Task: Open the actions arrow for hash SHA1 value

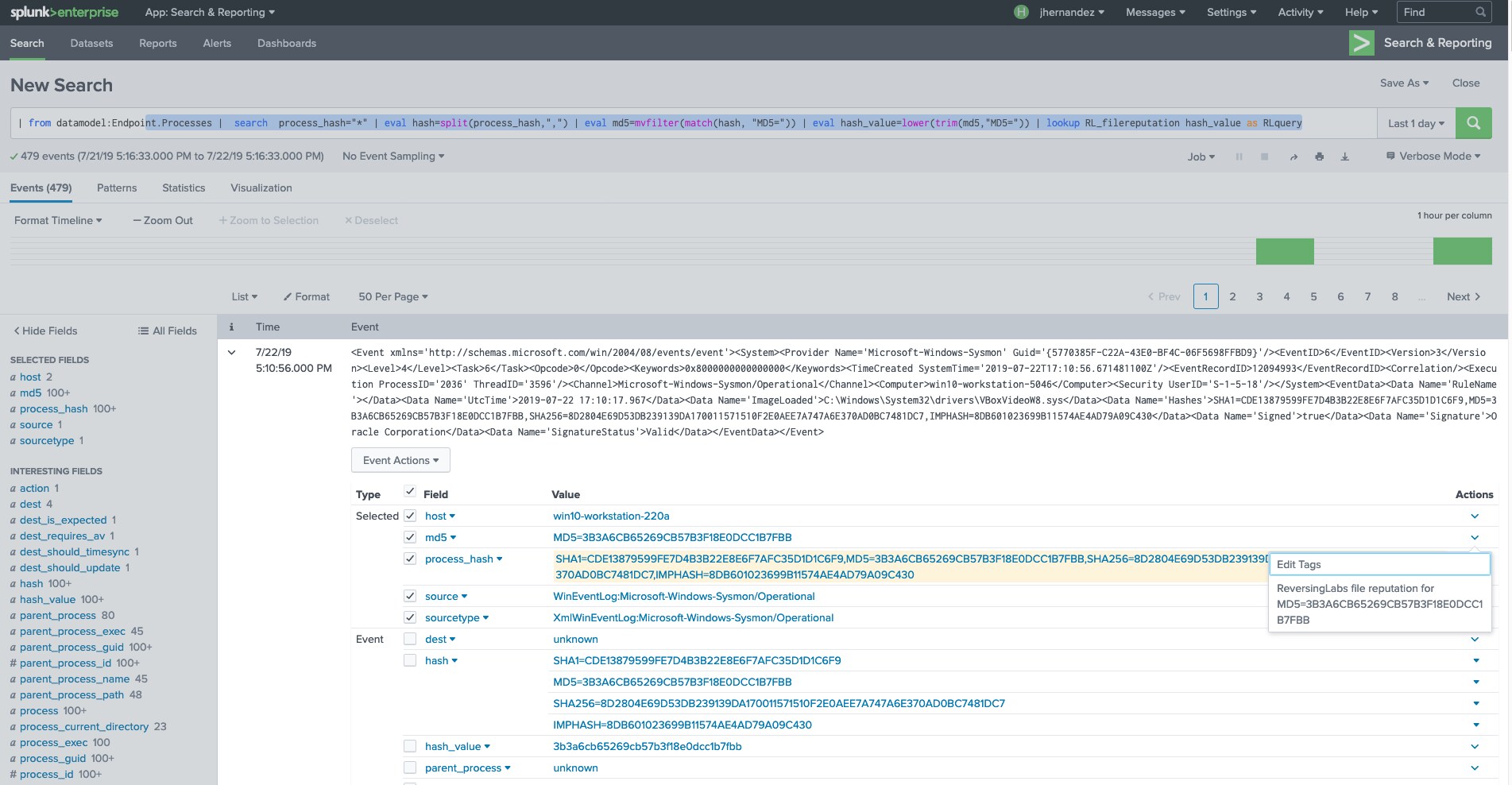Action: (x=1476, y=660)
